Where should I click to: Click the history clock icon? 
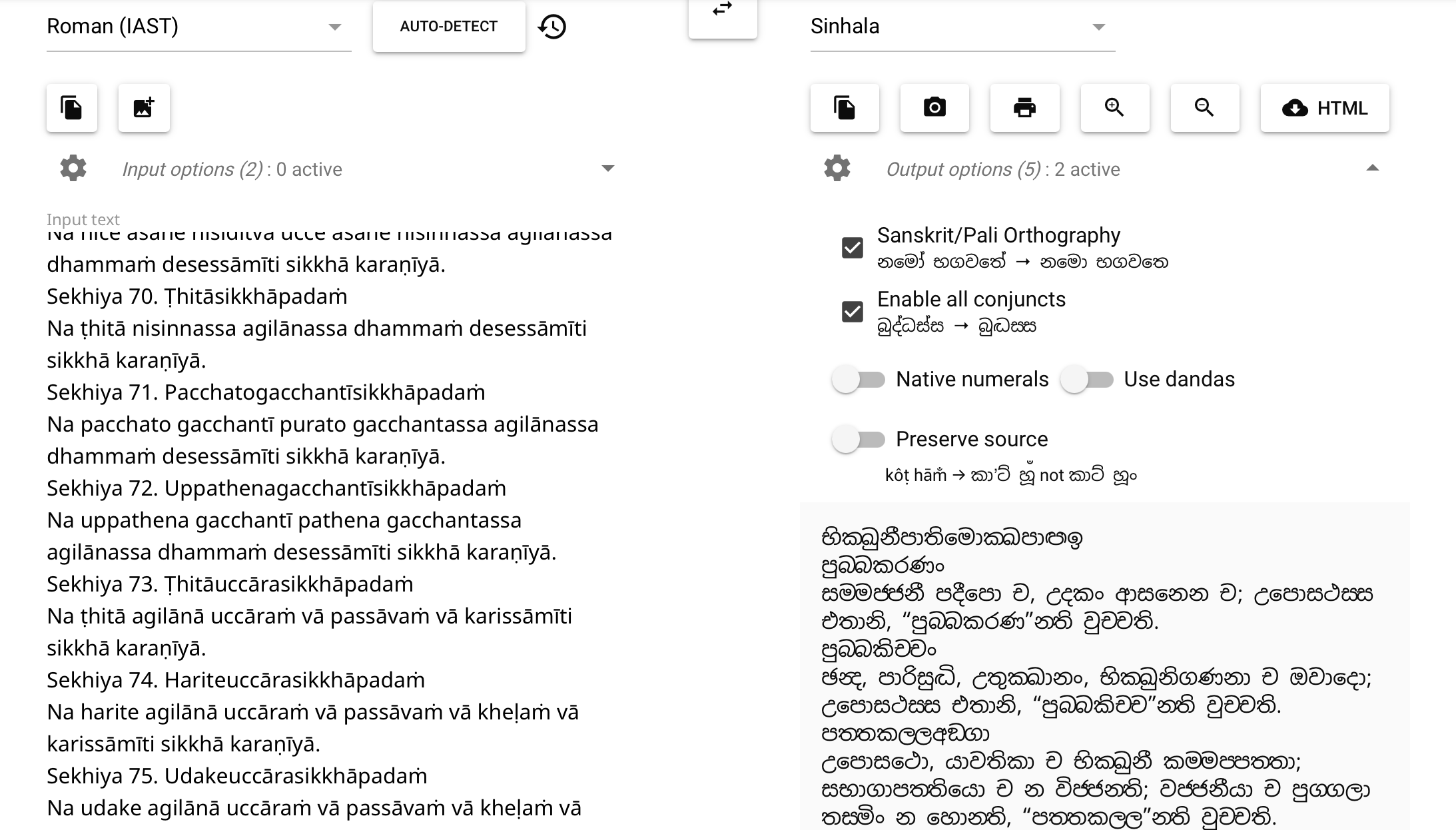point(552,27)
